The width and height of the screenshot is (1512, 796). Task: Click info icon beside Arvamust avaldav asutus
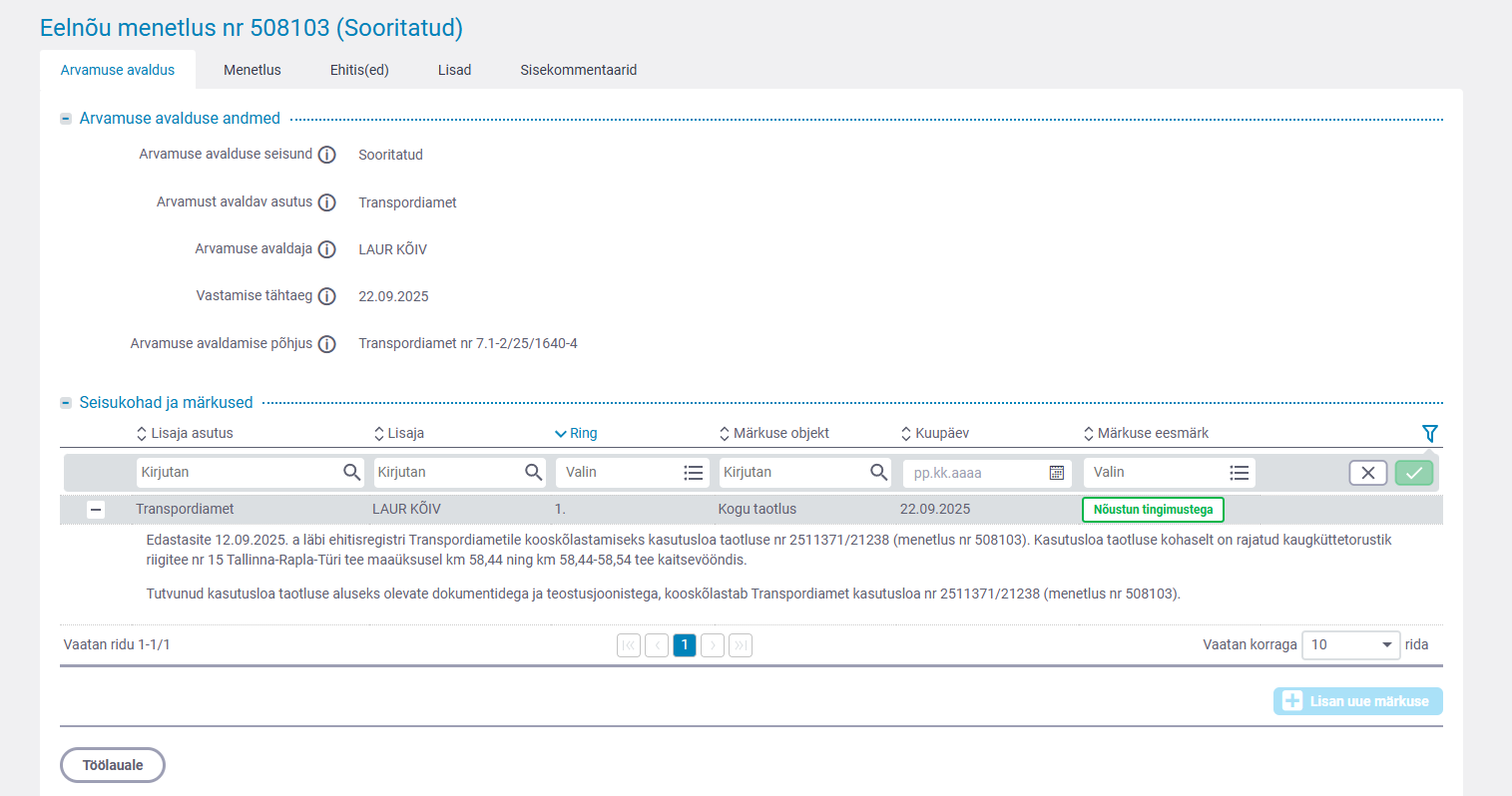[x=326, y=202]
